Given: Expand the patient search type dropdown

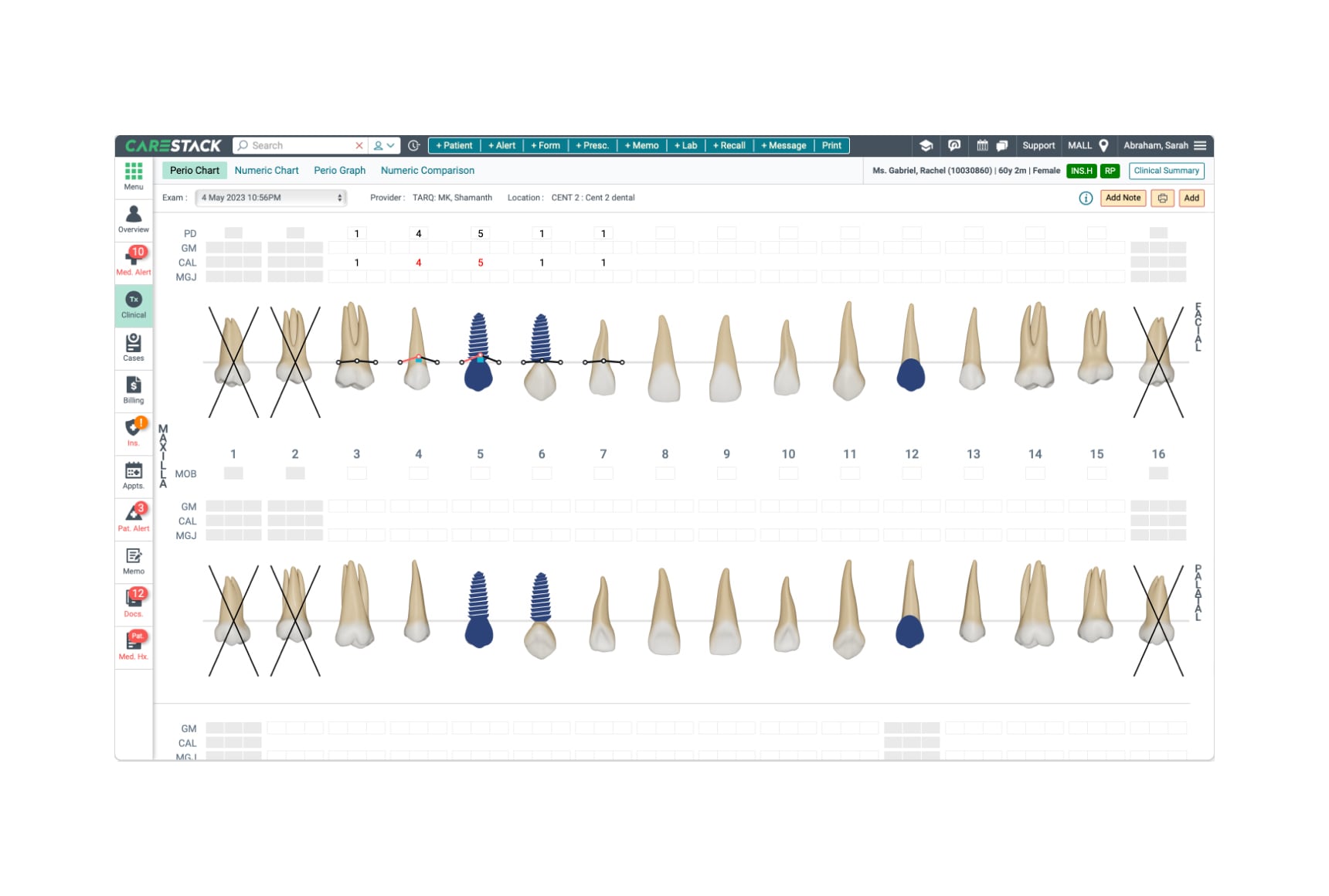Looking at the screenshot, I should pos(384,145).
